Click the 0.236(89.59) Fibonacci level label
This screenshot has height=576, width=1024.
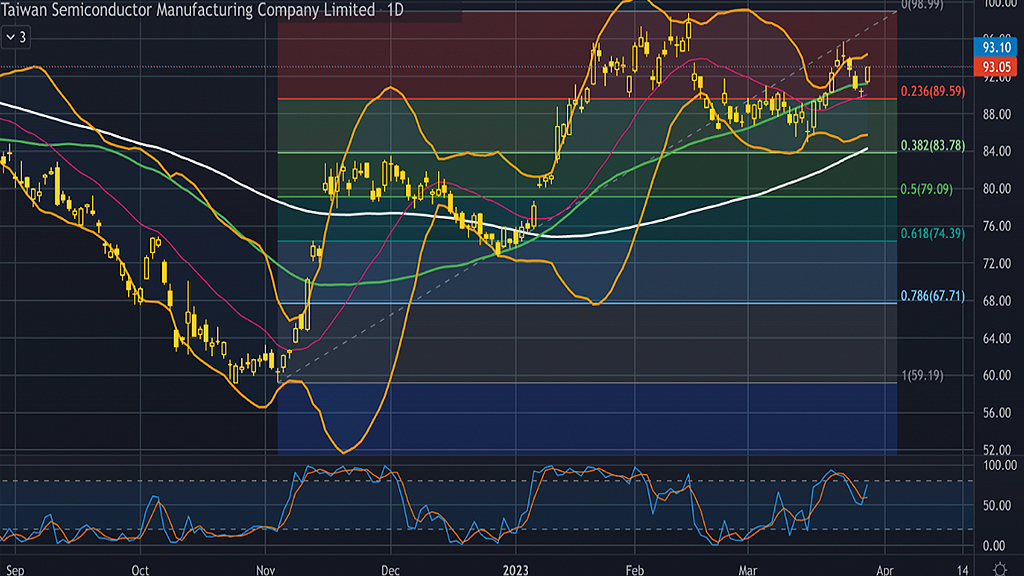[934, 91]
